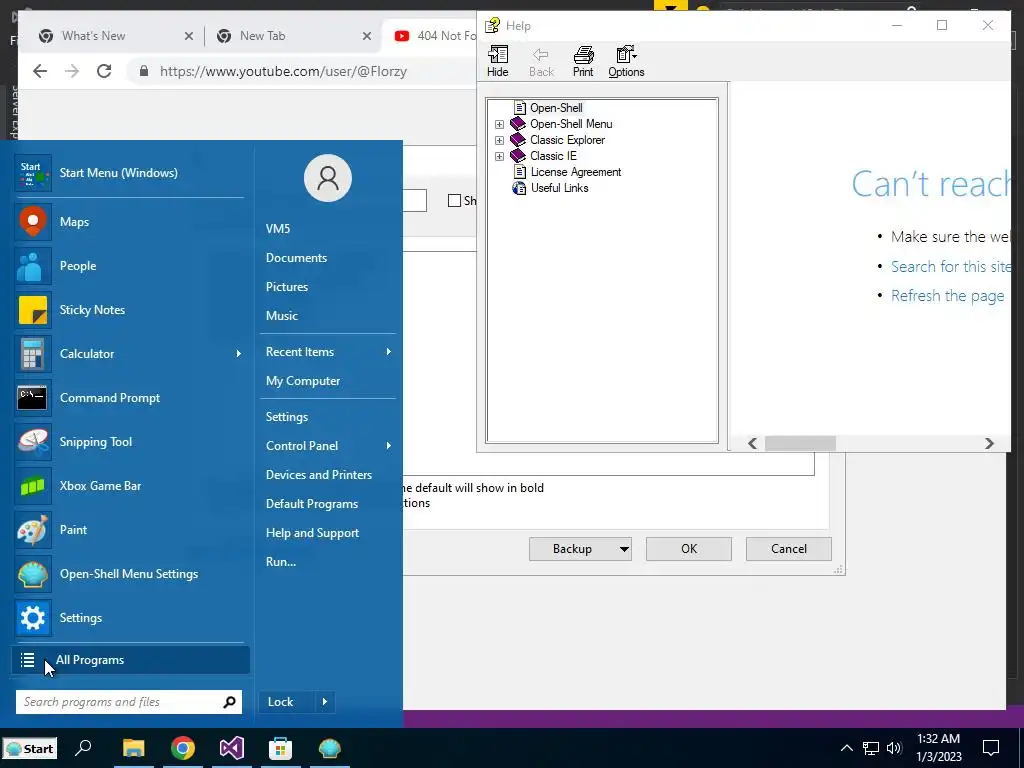1024x768 pixels.
Task: Click Refresh the page link
Action: [x=947, y=296]
